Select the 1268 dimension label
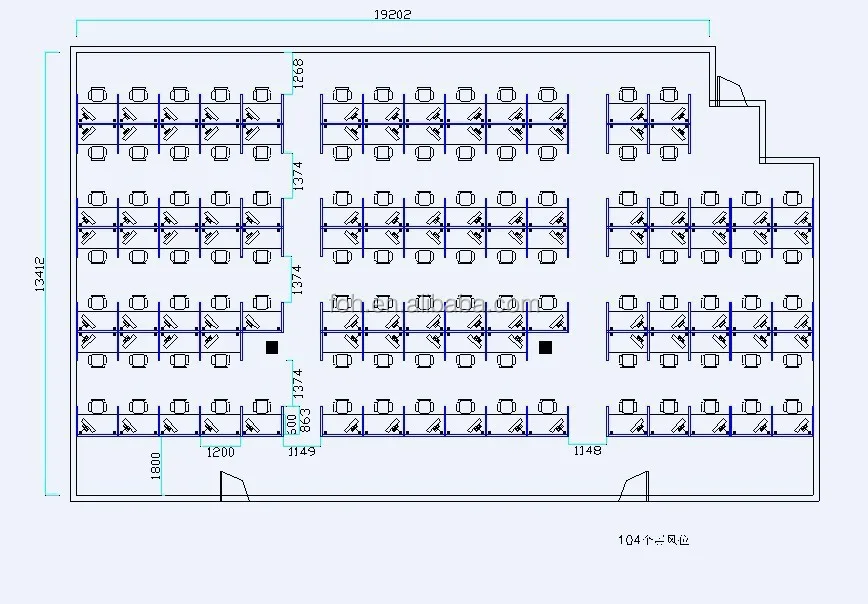 298,74
